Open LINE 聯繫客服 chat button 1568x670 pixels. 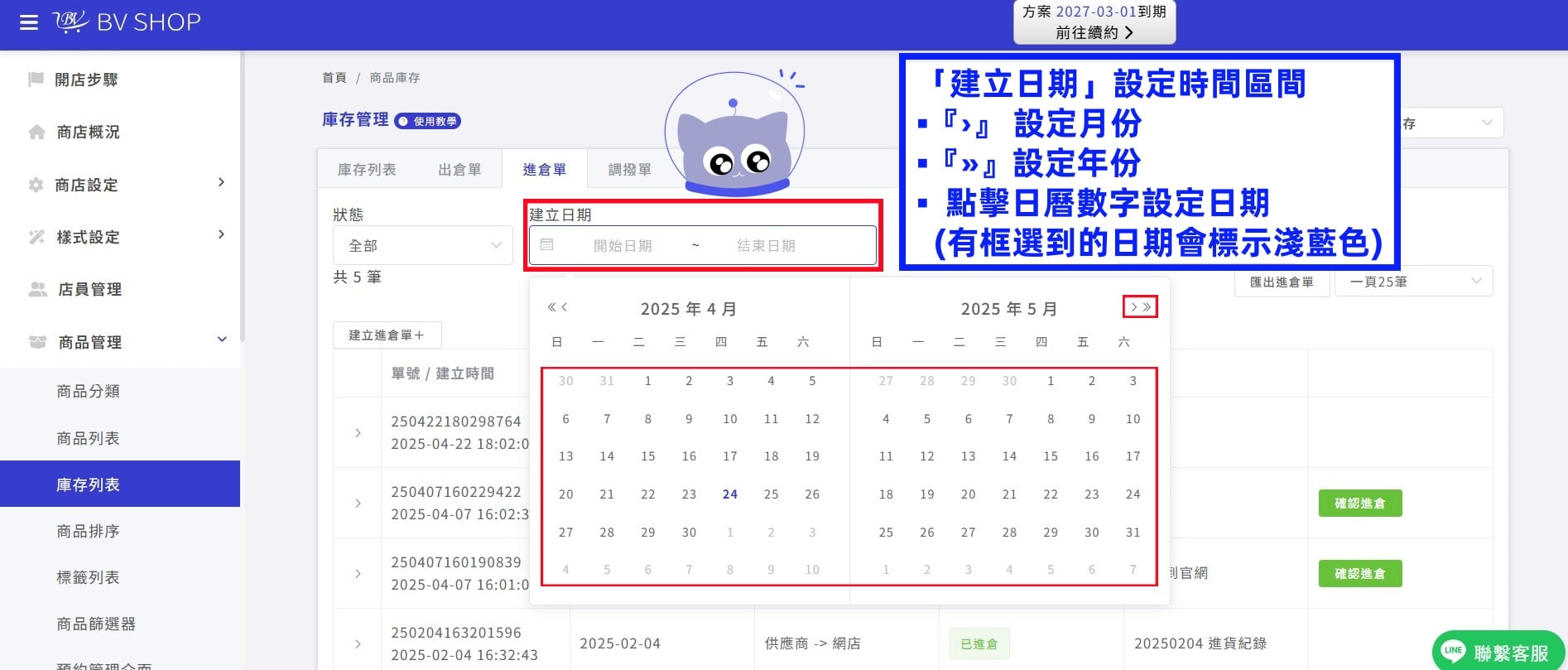click(x=1498, y=652)
